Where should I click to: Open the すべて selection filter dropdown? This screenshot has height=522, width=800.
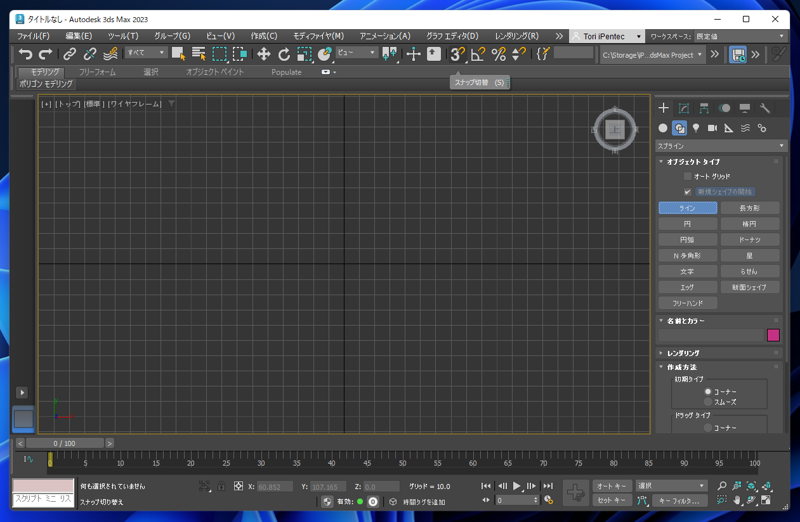click(x=146, y=53)
